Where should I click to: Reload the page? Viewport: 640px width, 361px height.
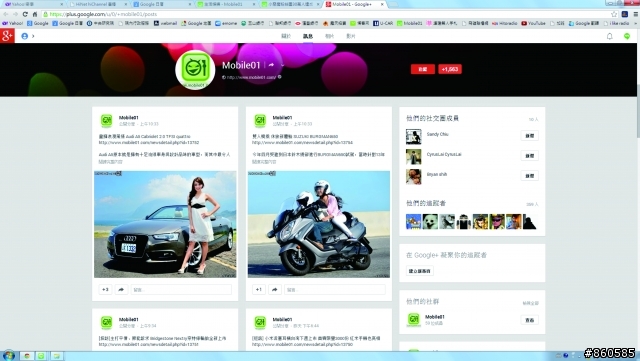point(25,14)
